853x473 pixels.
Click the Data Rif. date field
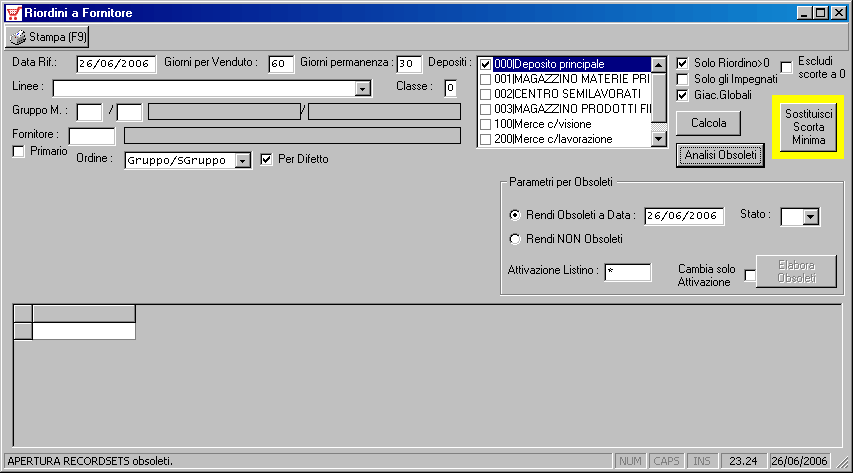(116, 64)
